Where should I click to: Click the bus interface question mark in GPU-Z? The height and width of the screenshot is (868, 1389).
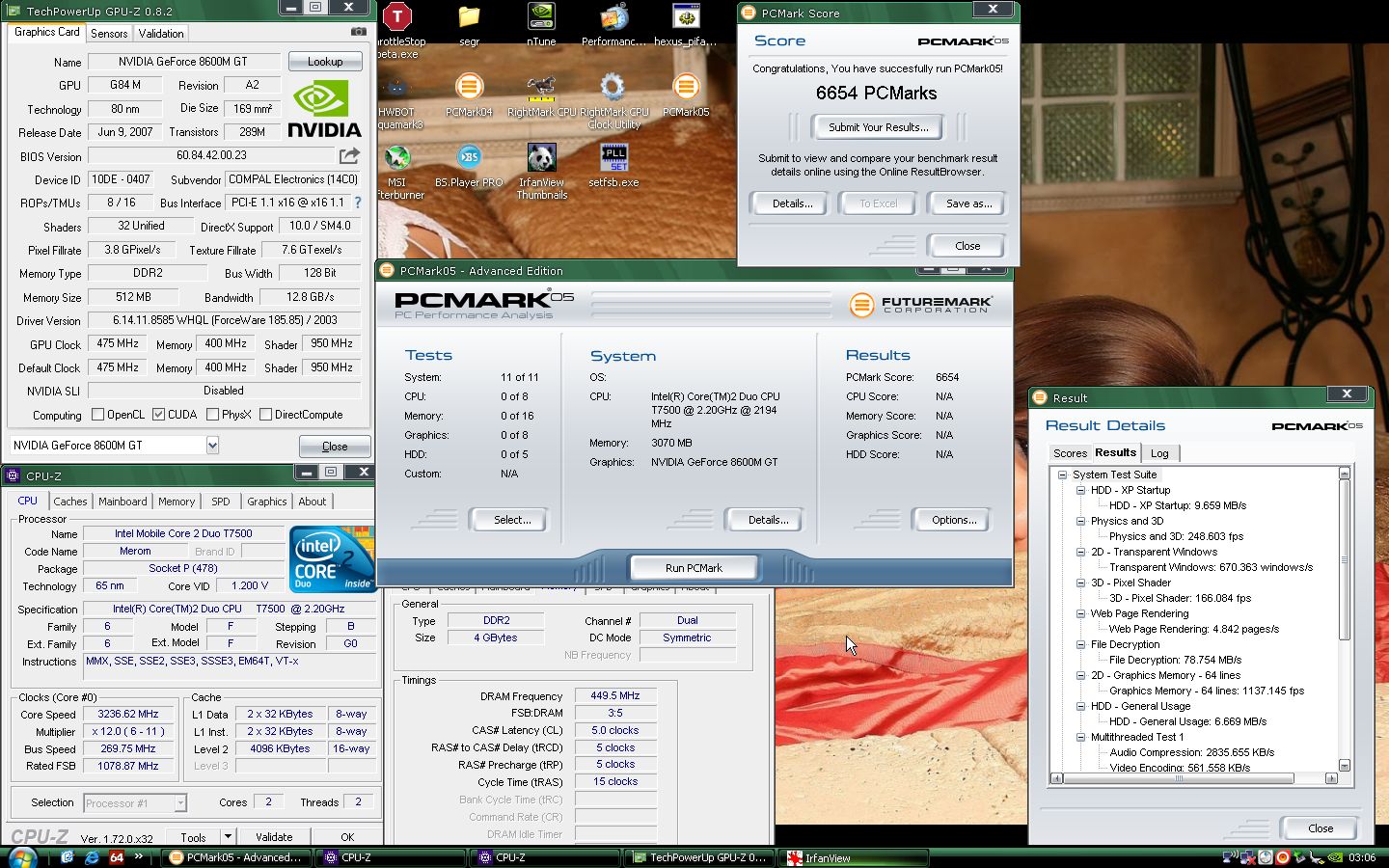358,203
